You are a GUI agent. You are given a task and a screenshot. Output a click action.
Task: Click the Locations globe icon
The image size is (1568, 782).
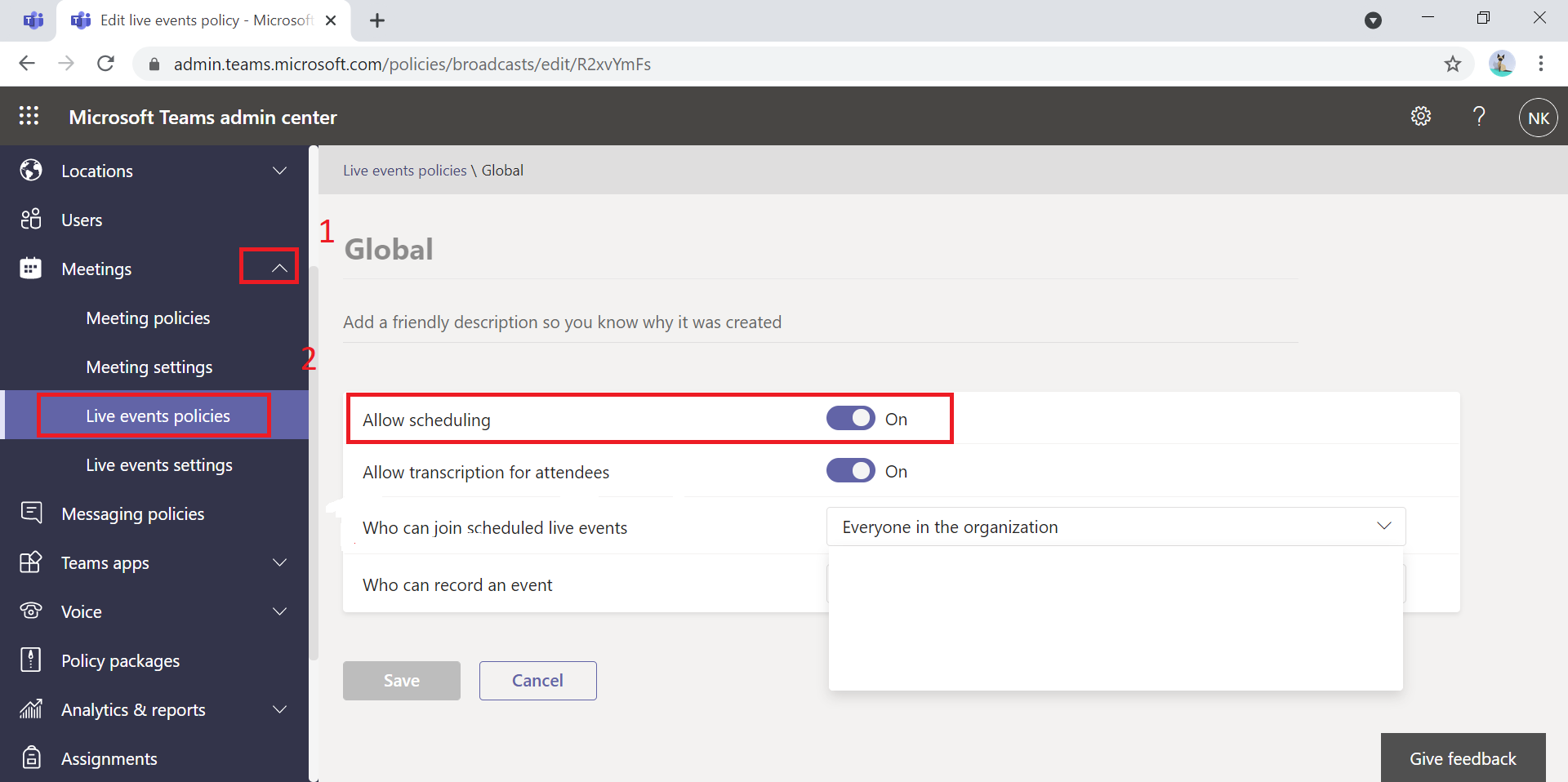[31, 170]
